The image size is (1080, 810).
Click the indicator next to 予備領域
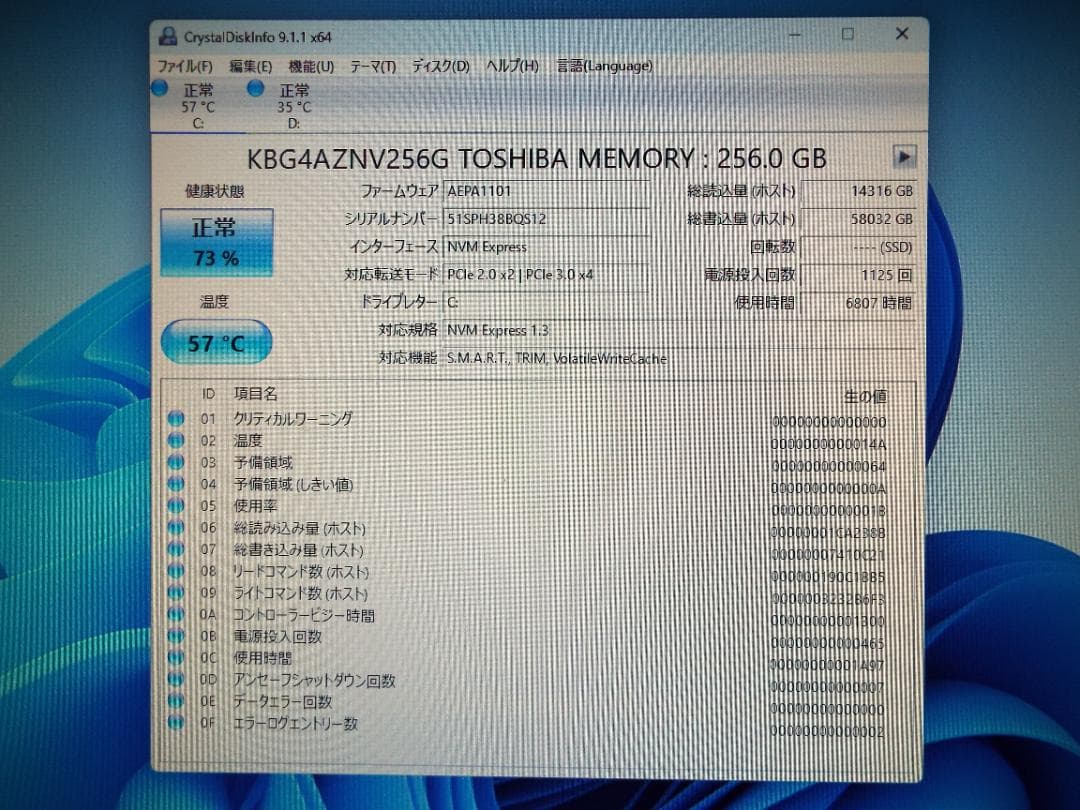(176, 462)
